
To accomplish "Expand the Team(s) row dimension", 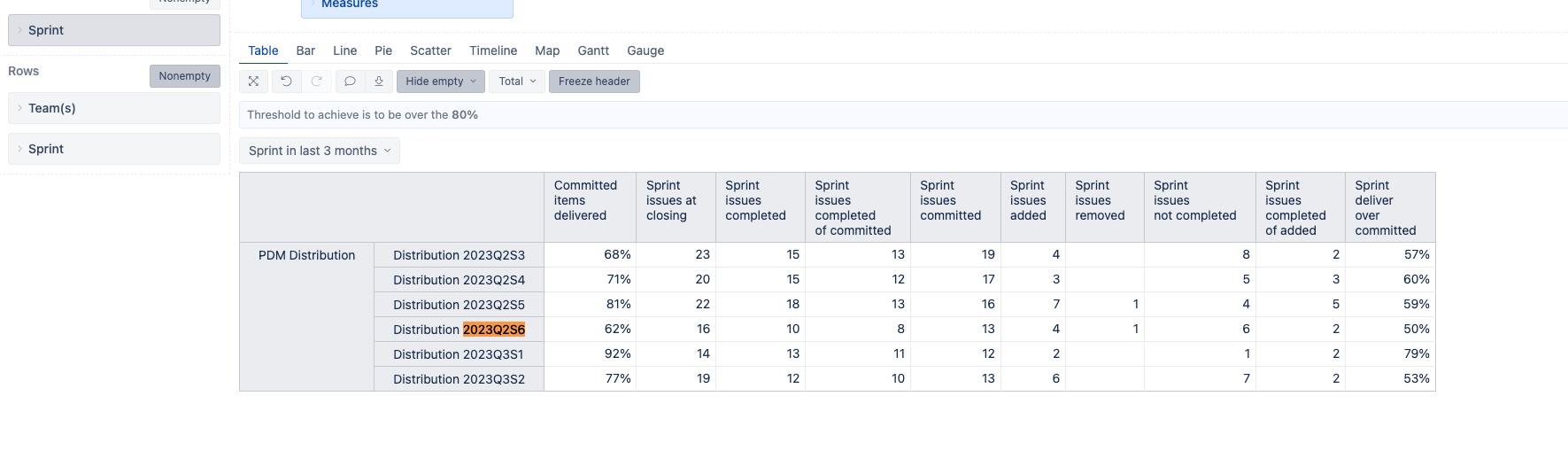I will tap(113, 108).
